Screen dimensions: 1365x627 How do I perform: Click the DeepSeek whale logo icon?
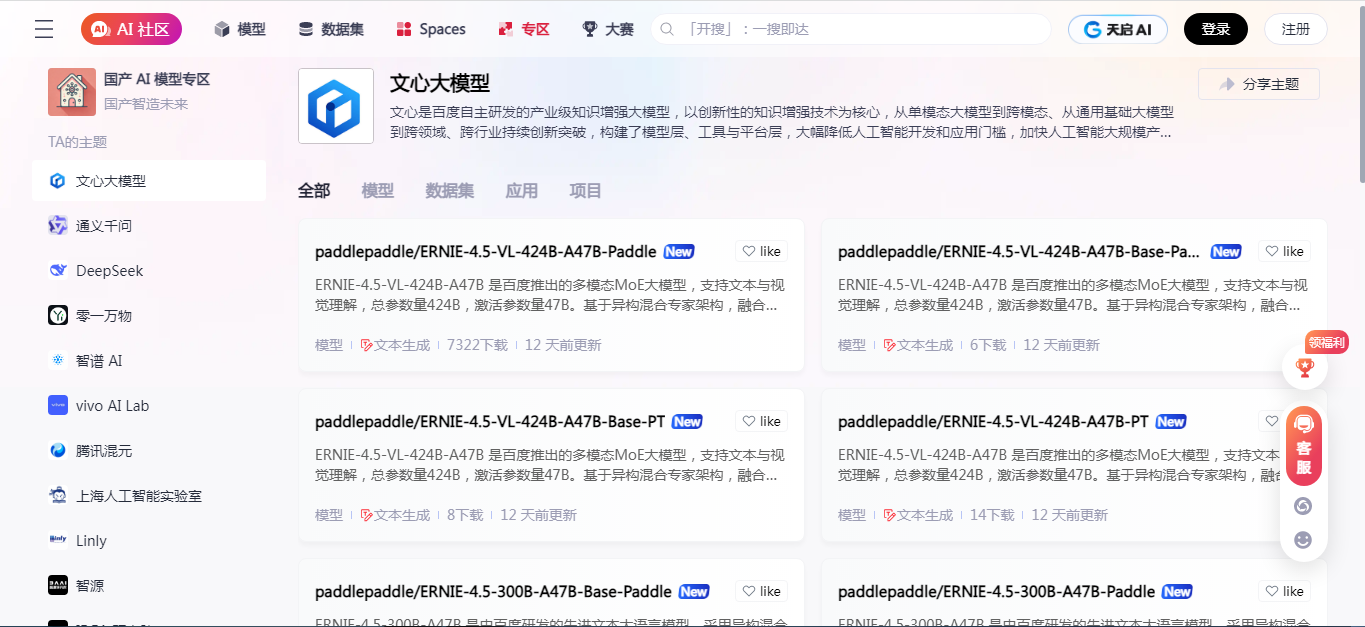[58, 271]
